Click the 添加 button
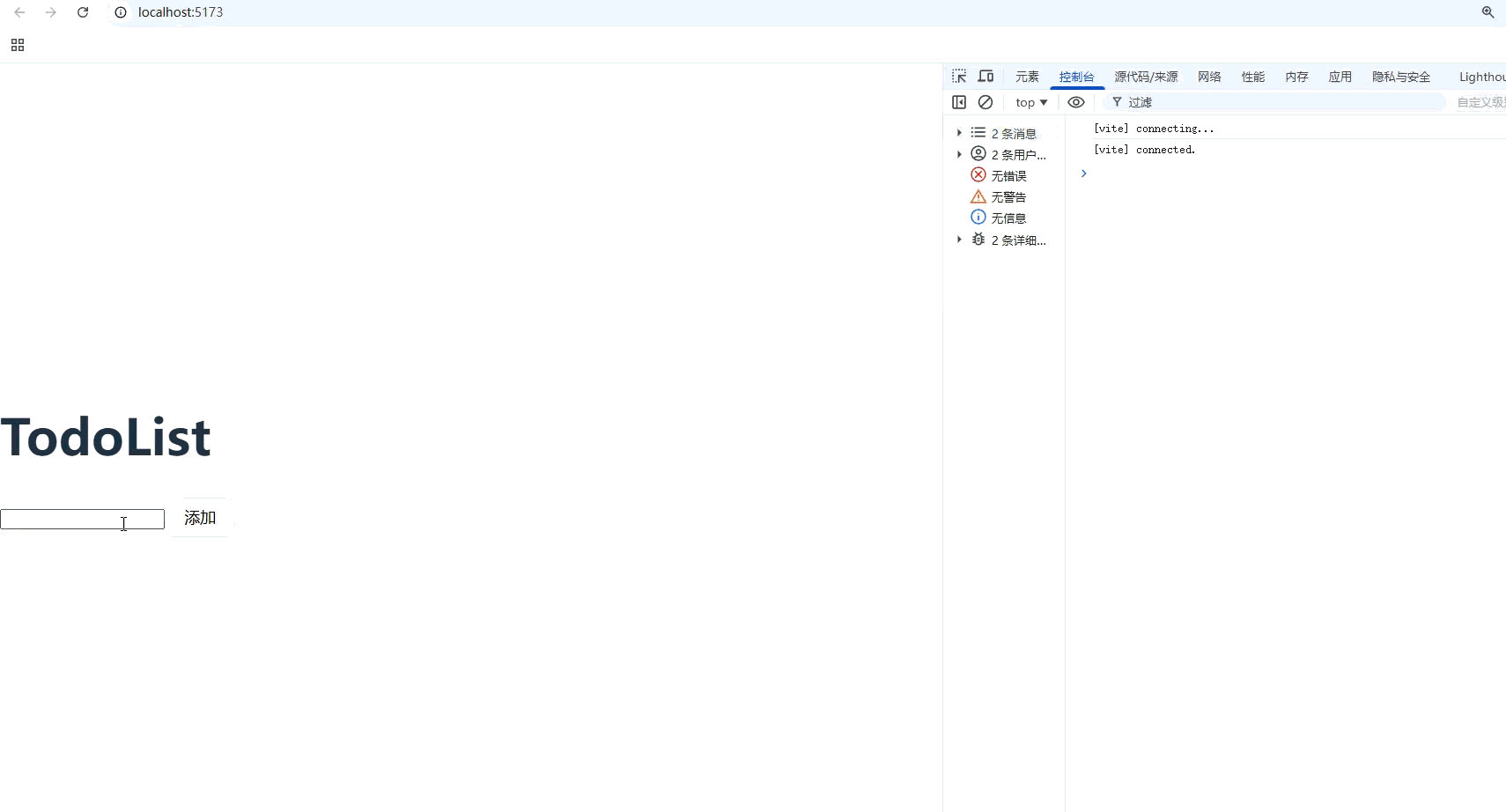 [x=200, y=518]
